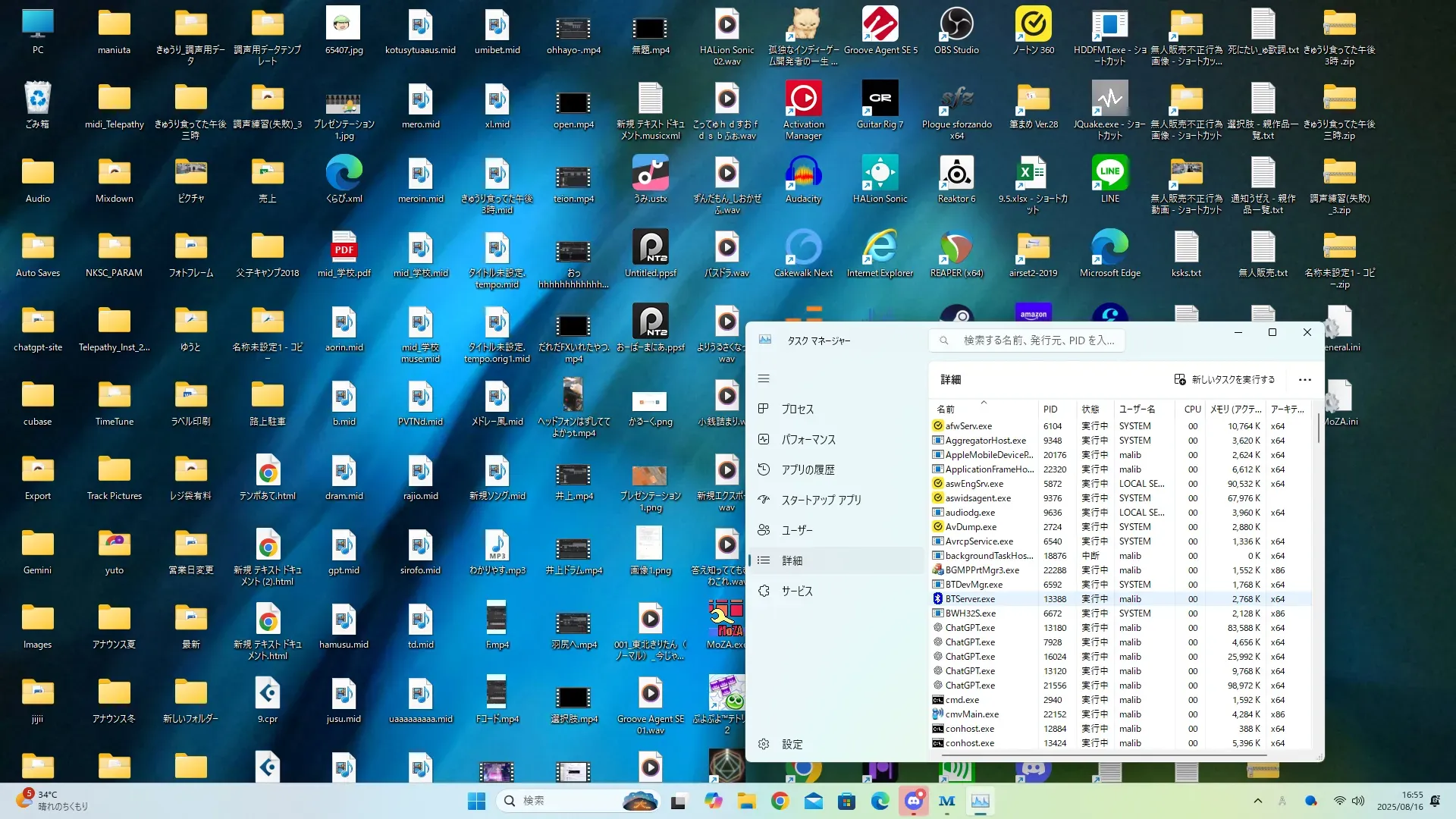
Task: Open the Performance page in Task Manager
Action: (x=808, y=439)
